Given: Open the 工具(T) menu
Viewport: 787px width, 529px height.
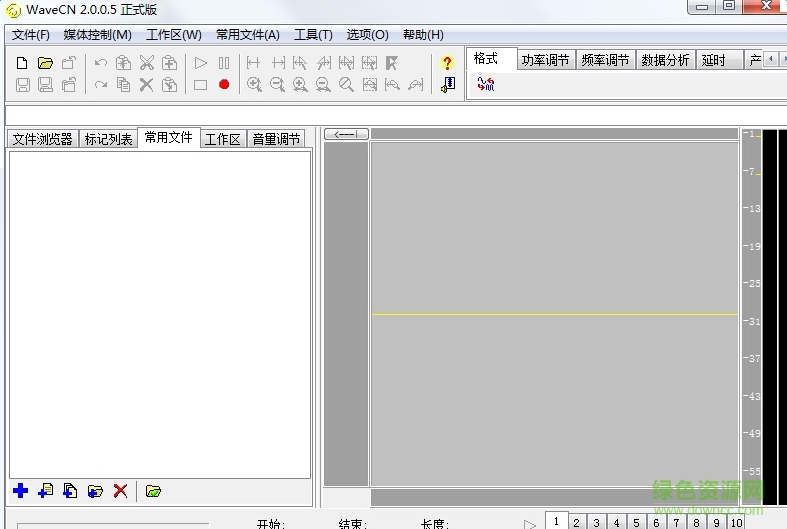Looking at the screenshot, I should (x=313, y=35).
